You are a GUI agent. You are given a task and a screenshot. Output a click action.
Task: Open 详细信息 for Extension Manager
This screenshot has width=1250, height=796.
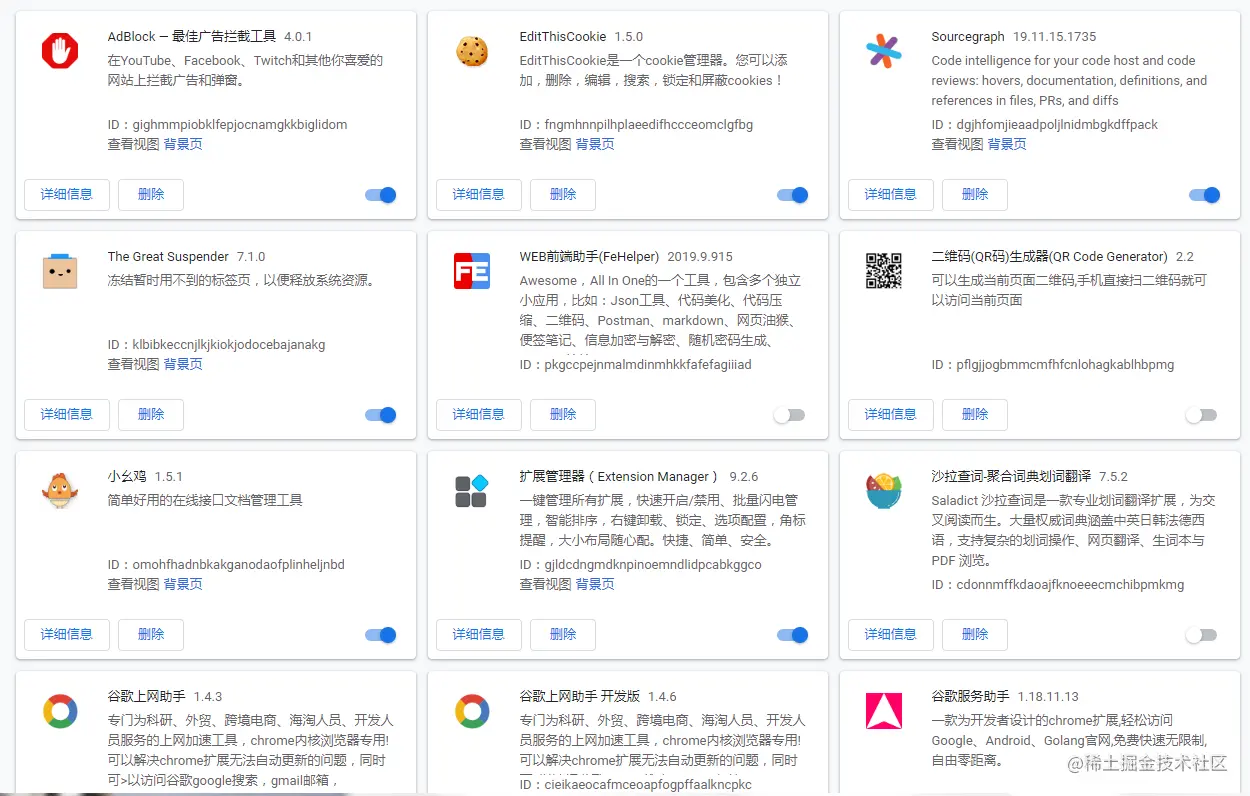point(479,635)
